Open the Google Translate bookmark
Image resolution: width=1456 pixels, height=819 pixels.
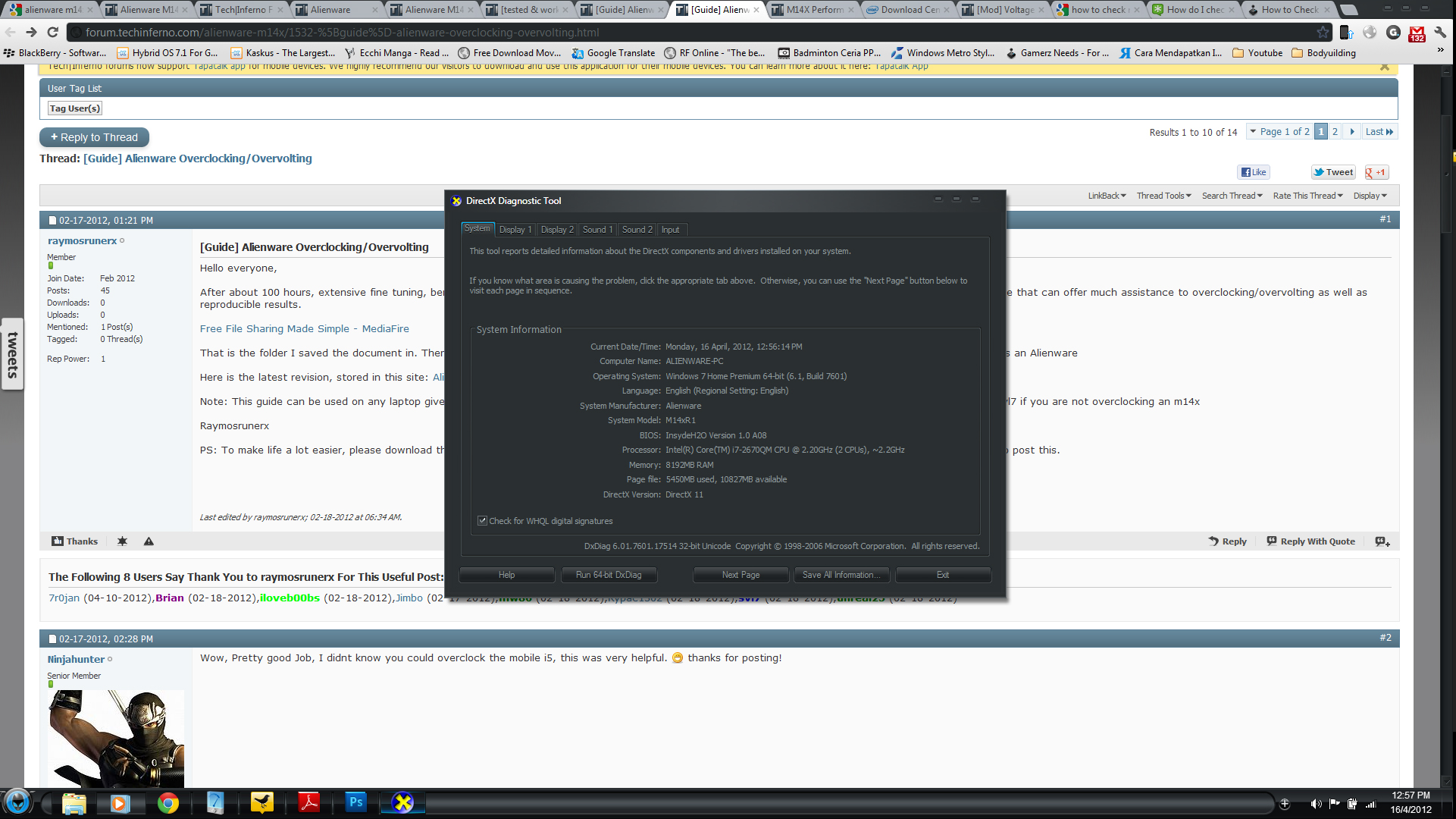(613, 52)
